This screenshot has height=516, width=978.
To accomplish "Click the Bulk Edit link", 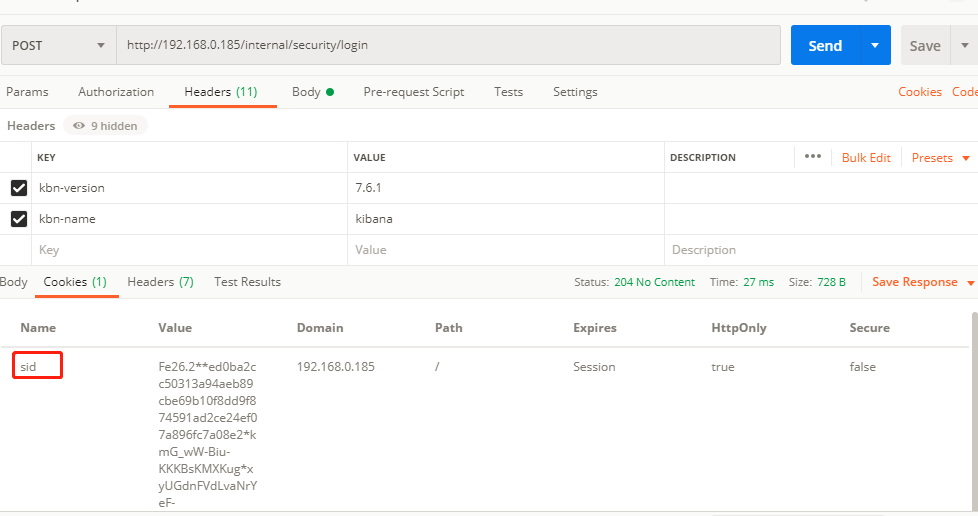I will point(866,158).
